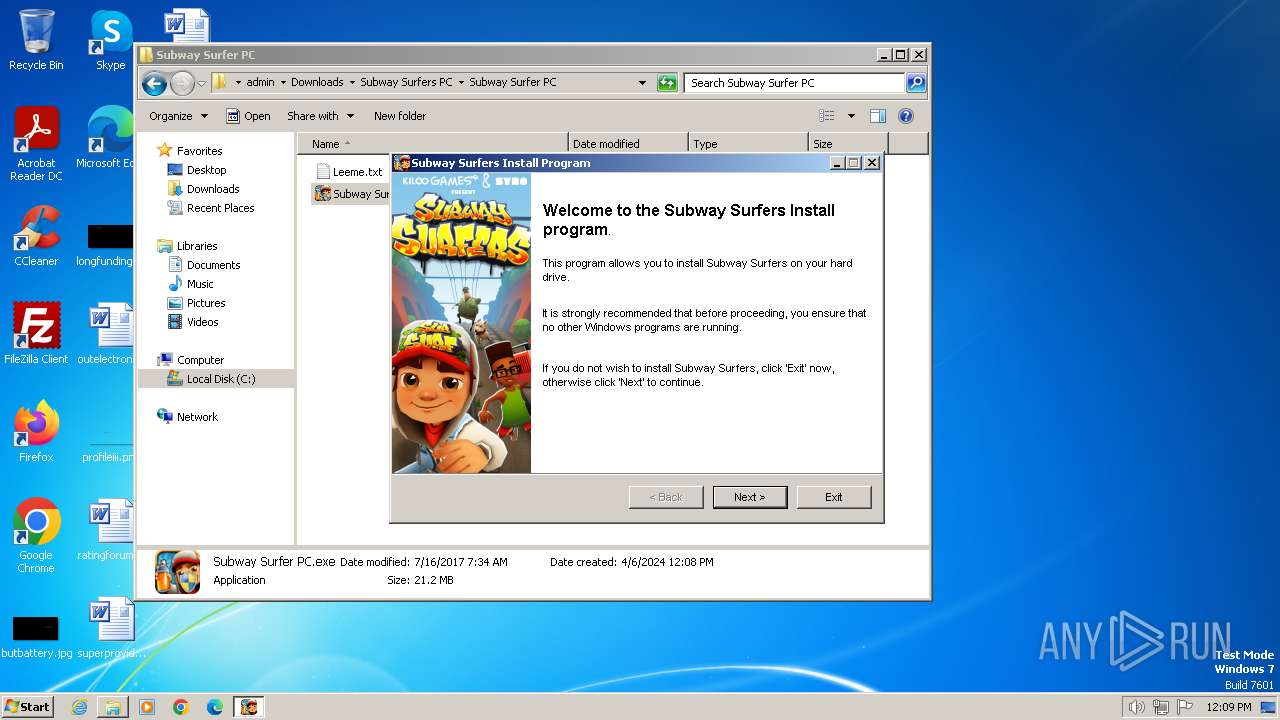Toggle the preview pane icon

click(x=878, y=116)
